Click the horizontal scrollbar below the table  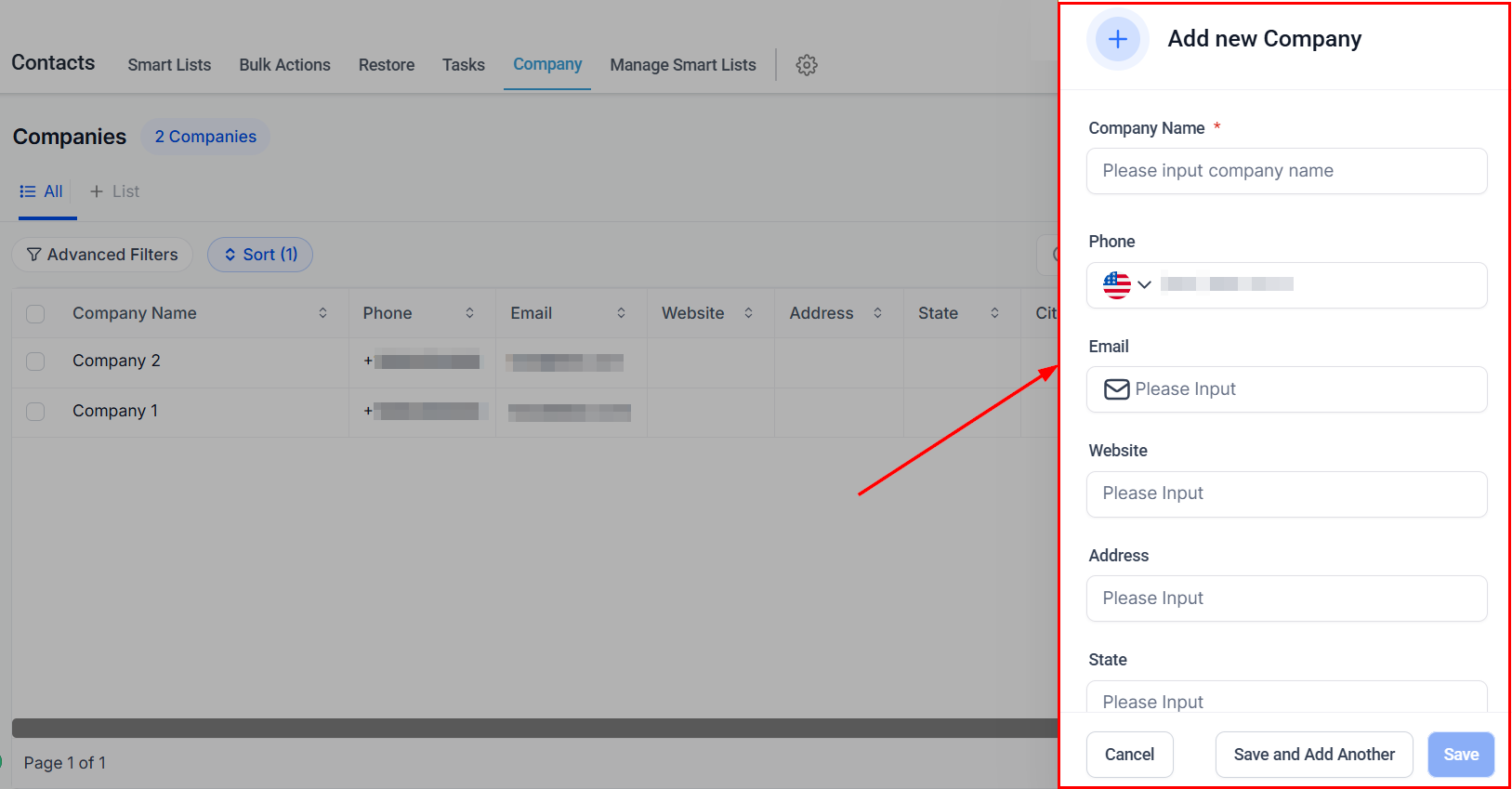tap(534, 728)
